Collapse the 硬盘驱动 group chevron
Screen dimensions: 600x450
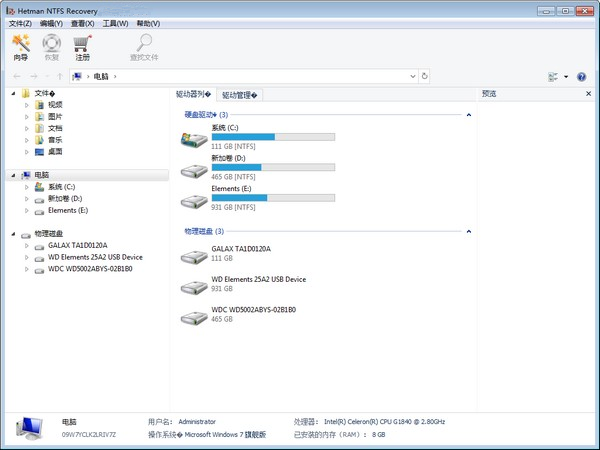(469, 115)
